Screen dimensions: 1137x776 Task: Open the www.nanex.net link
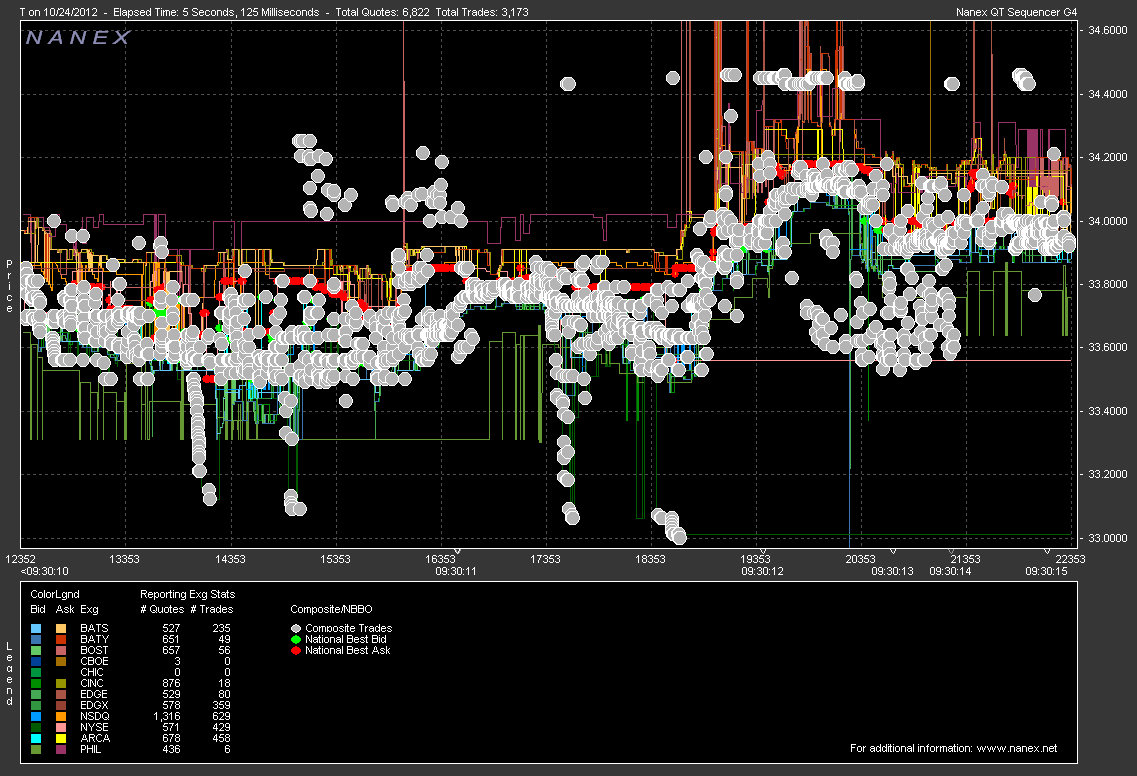[1017, 748]
